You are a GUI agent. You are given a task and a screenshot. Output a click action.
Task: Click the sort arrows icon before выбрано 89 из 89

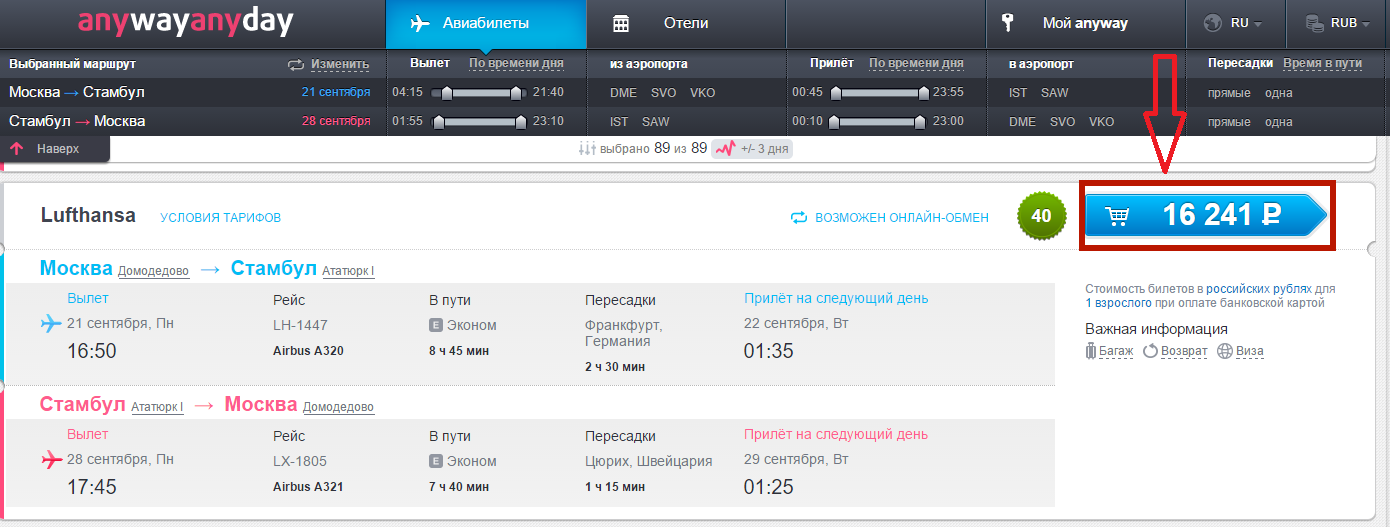pos(587,148)
